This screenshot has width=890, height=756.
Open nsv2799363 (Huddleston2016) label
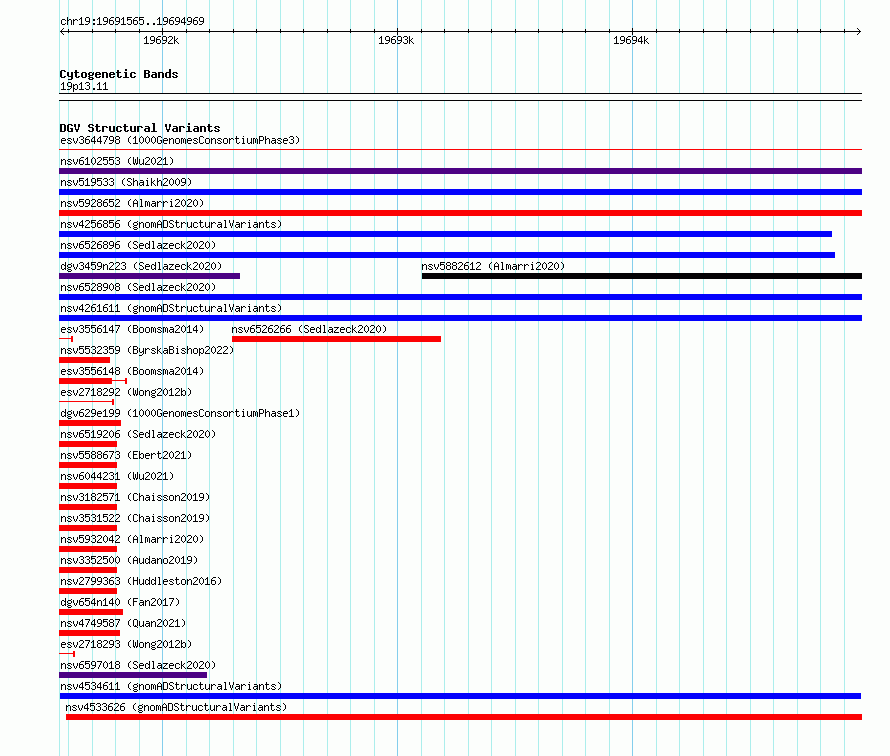pyautogui.click(x=141, y=581)
